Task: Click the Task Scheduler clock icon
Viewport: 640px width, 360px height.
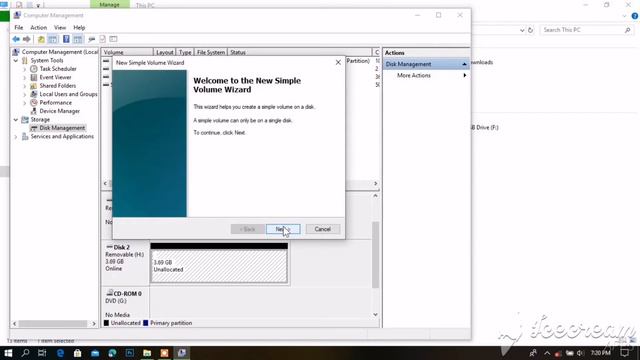Action: point(34,69)
